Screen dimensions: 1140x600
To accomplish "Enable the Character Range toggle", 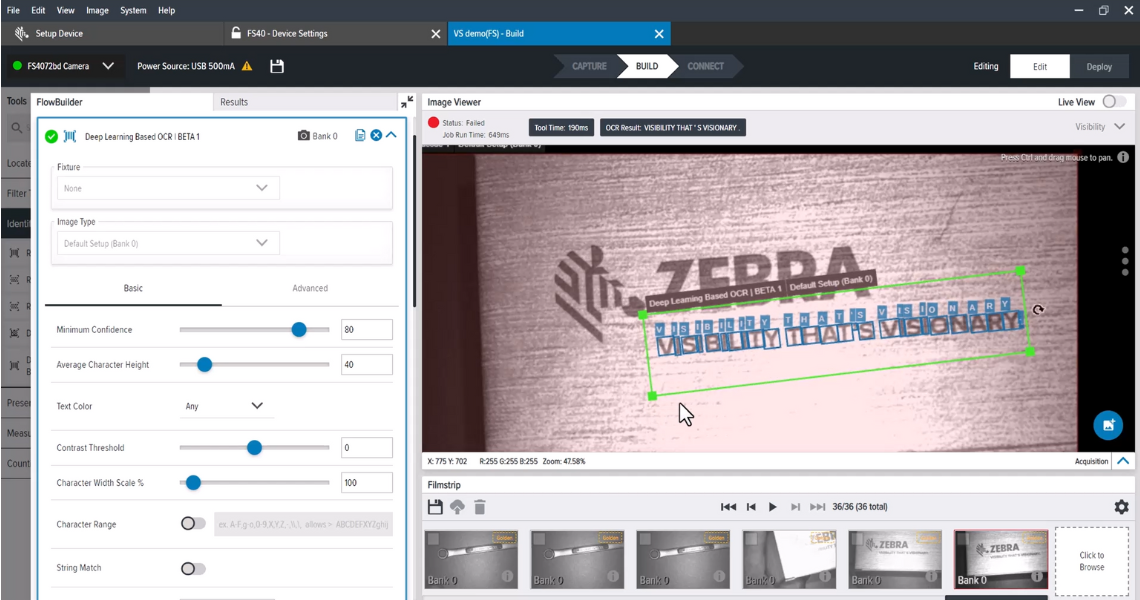I will (x=193, y=524).
